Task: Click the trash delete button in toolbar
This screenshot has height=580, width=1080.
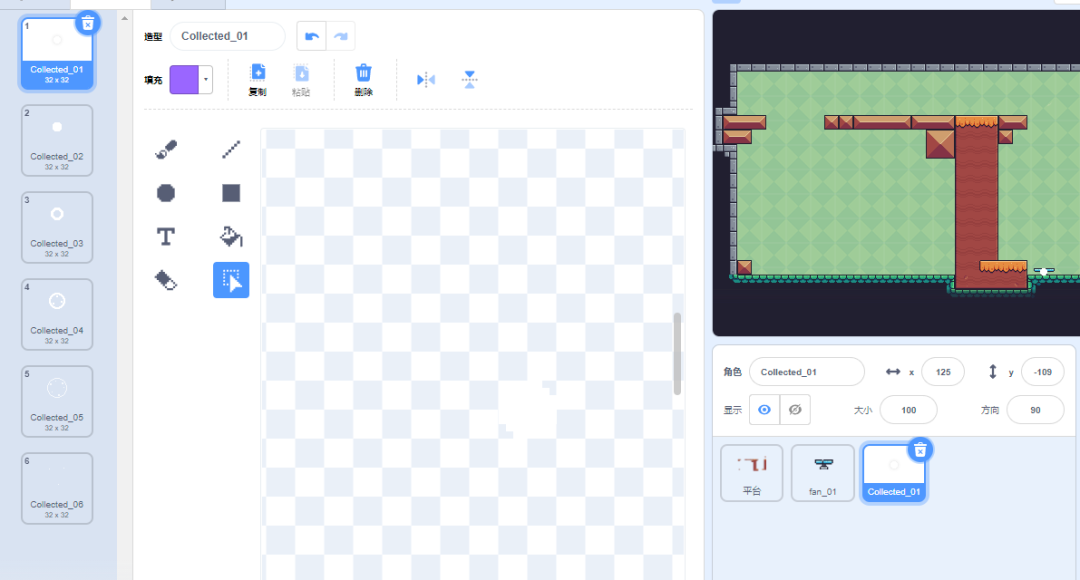Action: point(364,79)
